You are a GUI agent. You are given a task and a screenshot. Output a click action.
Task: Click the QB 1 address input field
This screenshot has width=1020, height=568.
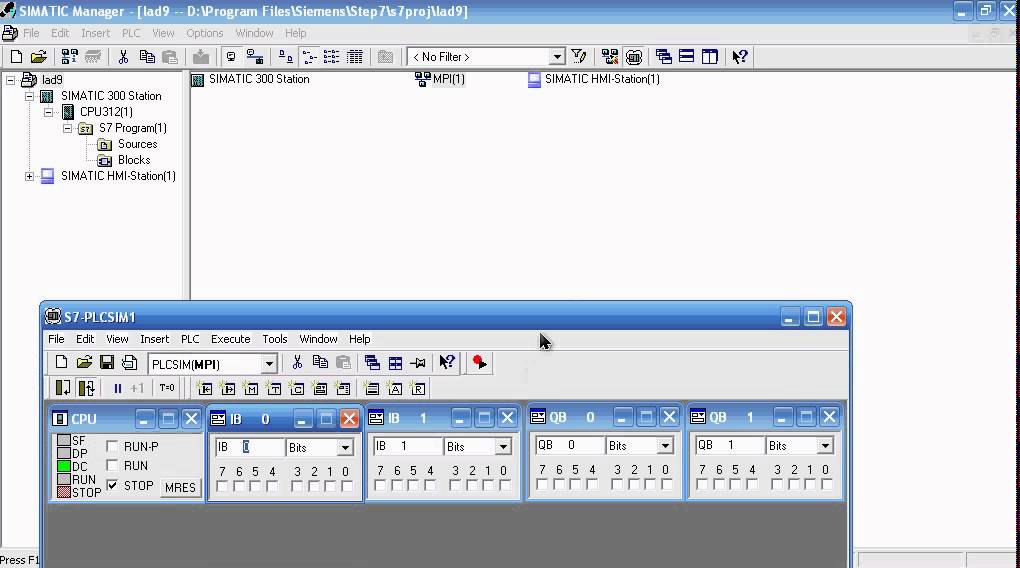pos(730,445)
